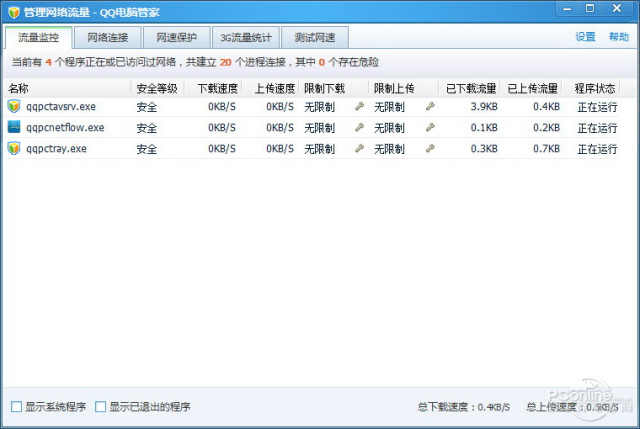Enable 显示系统程序 checkbox
This screenshot has width=640, height=429.
(x=16, y=407)
